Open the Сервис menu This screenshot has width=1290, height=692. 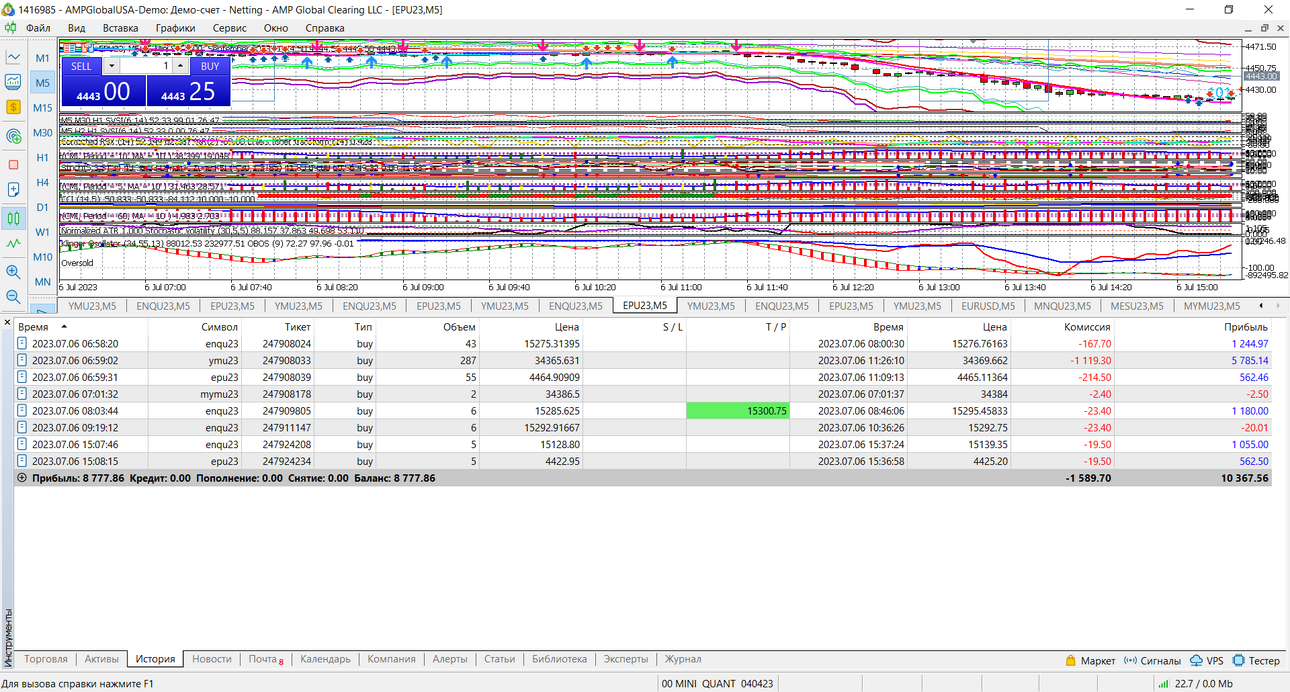point(230,28)
